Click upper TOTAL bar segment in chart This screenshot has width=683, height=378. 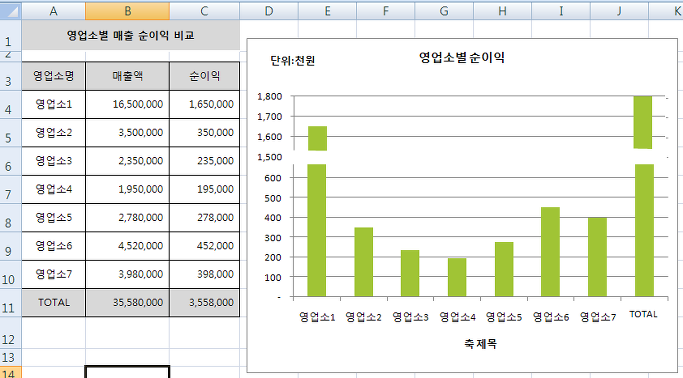tap(643, 122)
